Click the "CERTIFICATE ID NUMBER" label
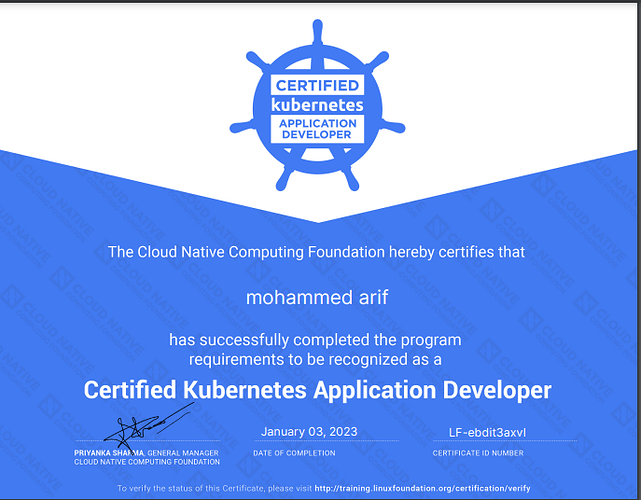 (x=478, y=453)
